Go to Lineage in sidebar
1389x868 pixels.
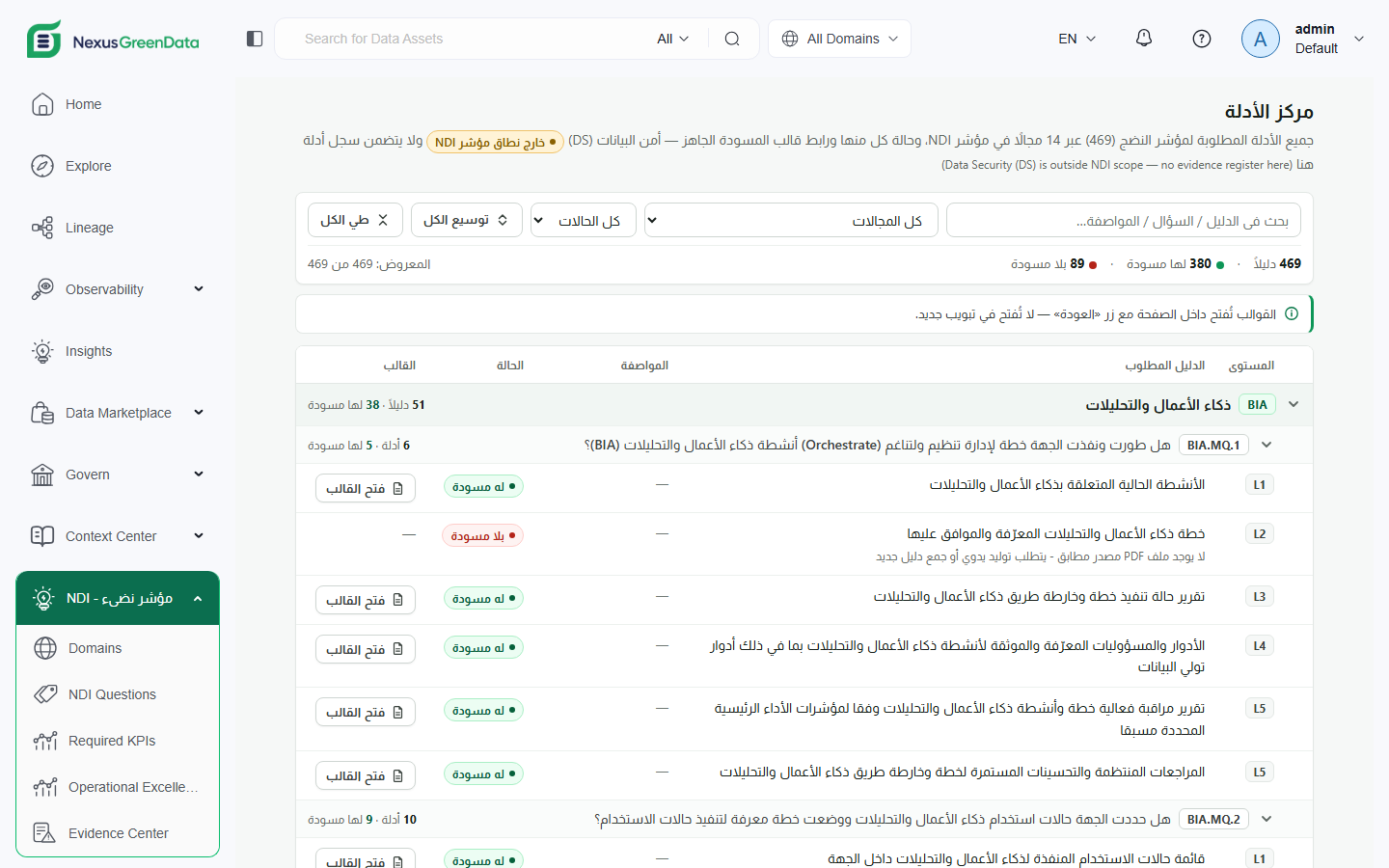pyautogui.click(x=118, y=228)
